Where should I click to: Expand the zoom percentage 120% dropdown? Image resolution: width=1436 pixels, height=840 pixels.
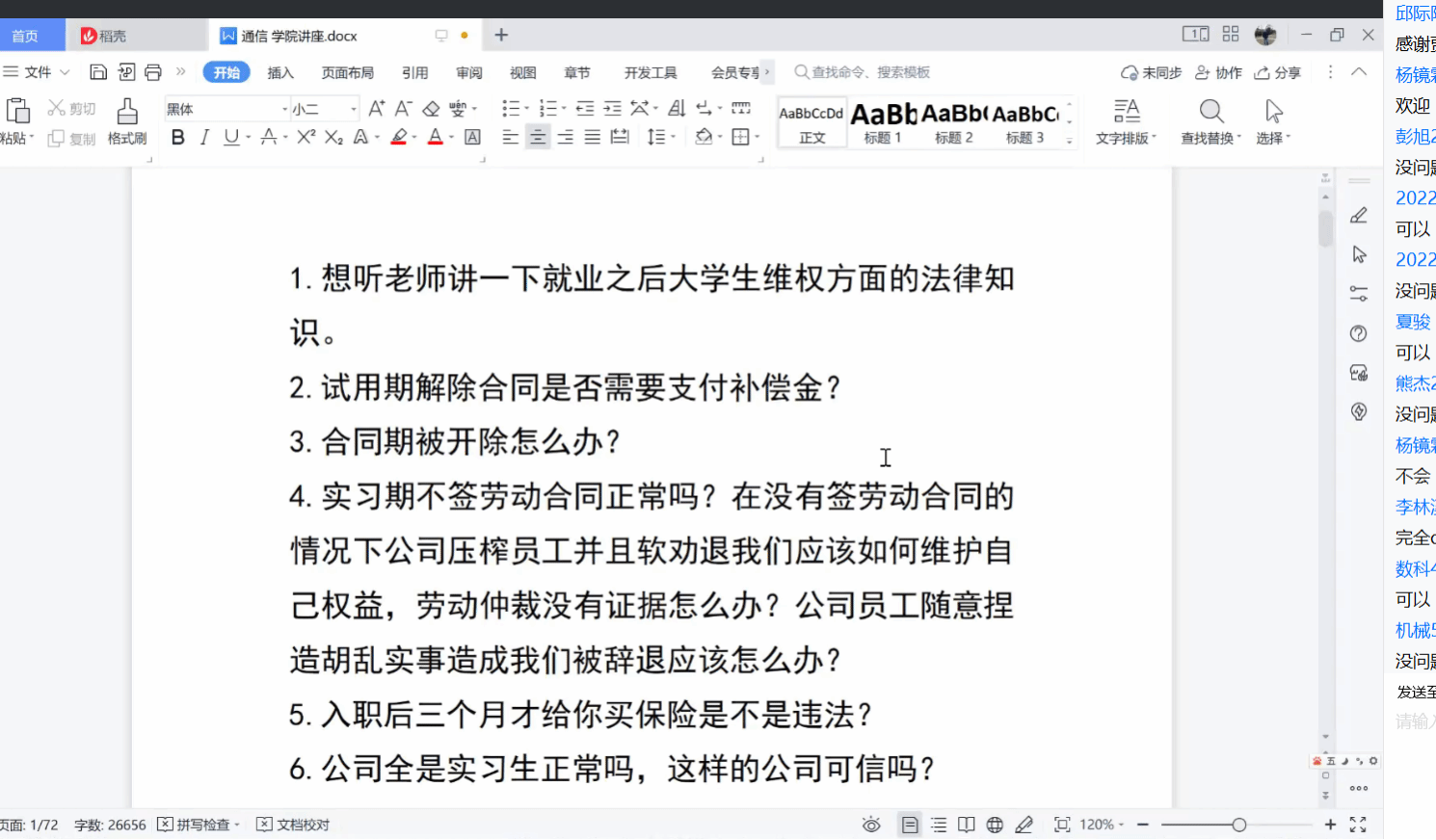tap(1102, 825)
